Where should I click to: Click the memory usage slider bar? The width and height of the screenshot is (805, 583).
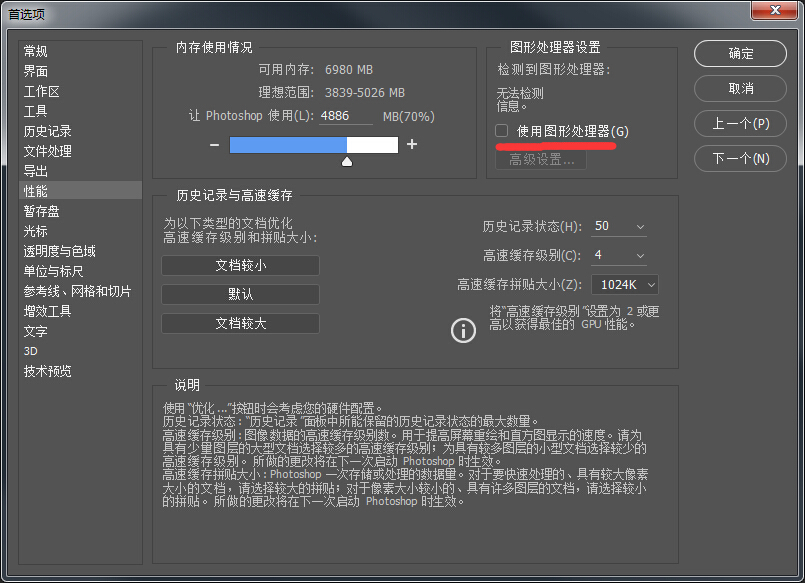tap(314, 145)
